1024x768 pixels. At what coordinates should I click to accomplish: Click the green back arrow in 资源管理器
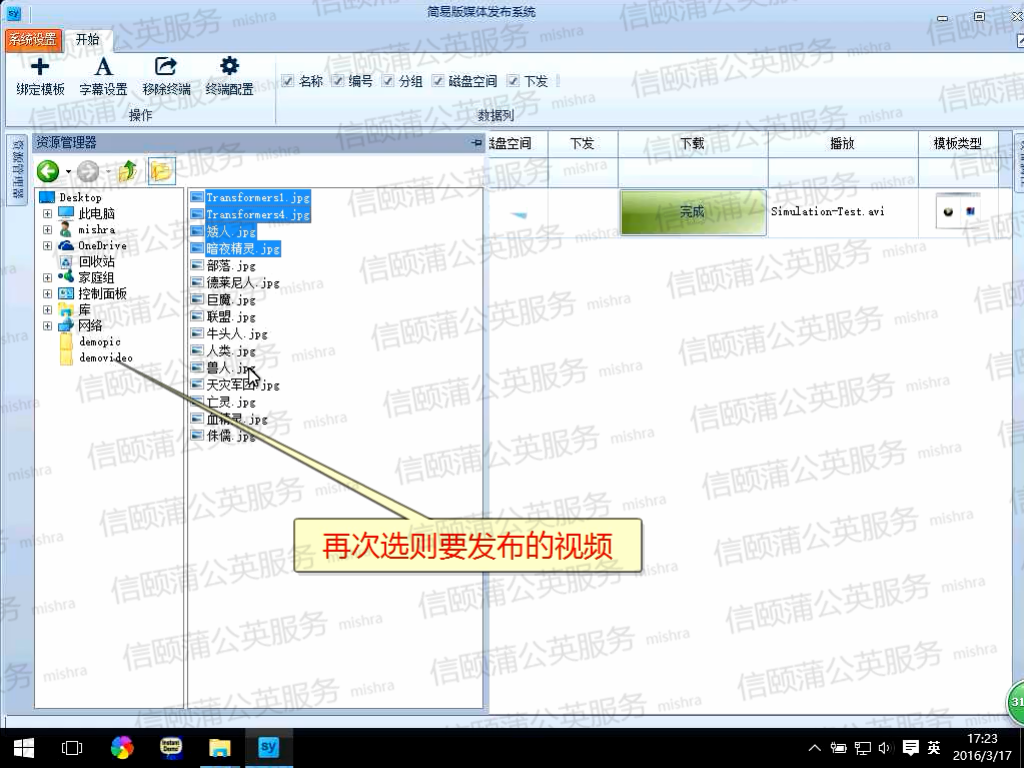tap(48, 171)
